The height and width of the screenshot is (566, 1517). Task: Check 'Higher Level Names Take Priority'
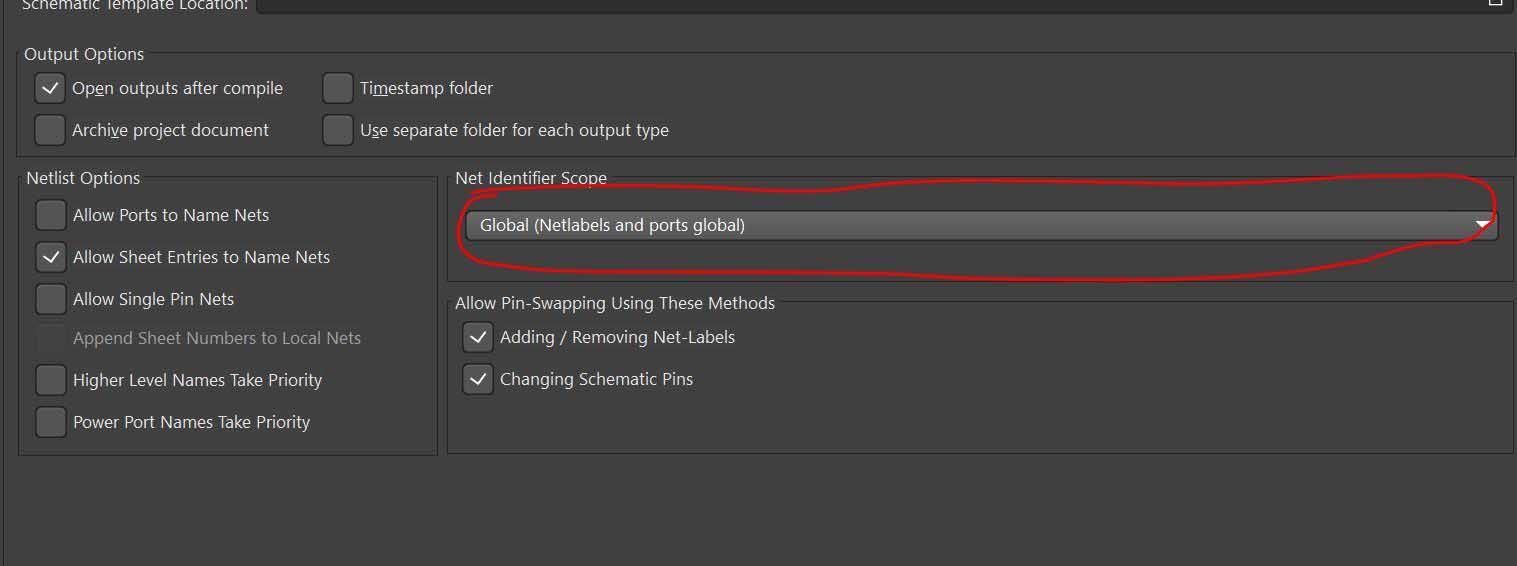[x=51, y=381]
